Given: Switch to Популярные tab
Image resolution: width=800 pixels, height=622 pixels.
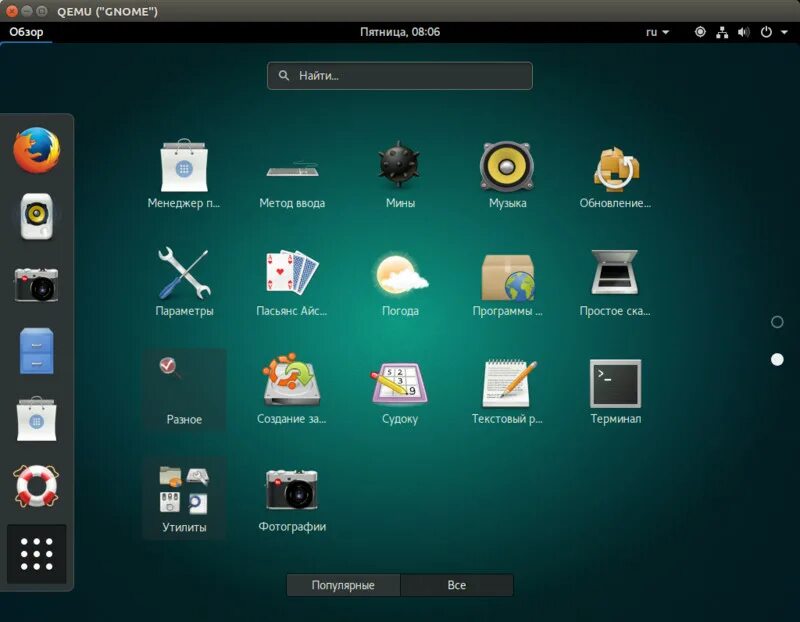Looking at the screenshot, I should (343, 585).
